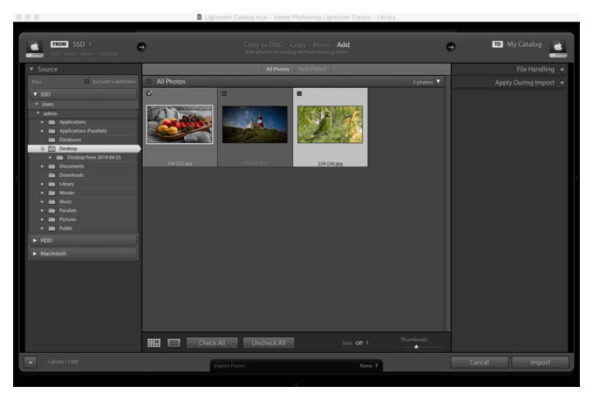Enable Include Subfolders checkbox
This screenshot has width=593, height=400.
pyautogui.click(x=87, y=81)
